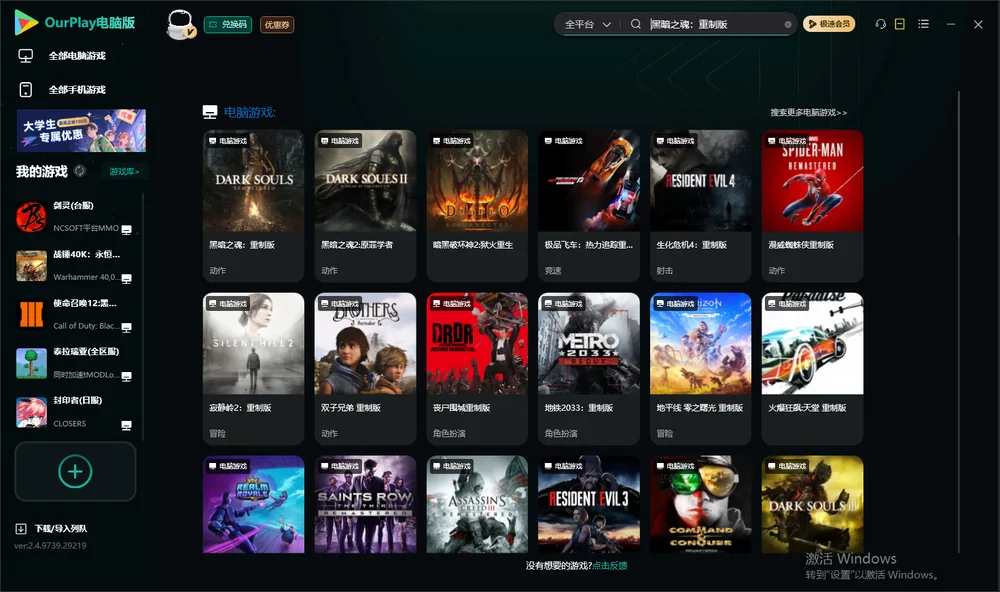The width and height of the screenshot is (1000, 592).
Task: Click the 点击反馈 feedback link
Action: 610,565
